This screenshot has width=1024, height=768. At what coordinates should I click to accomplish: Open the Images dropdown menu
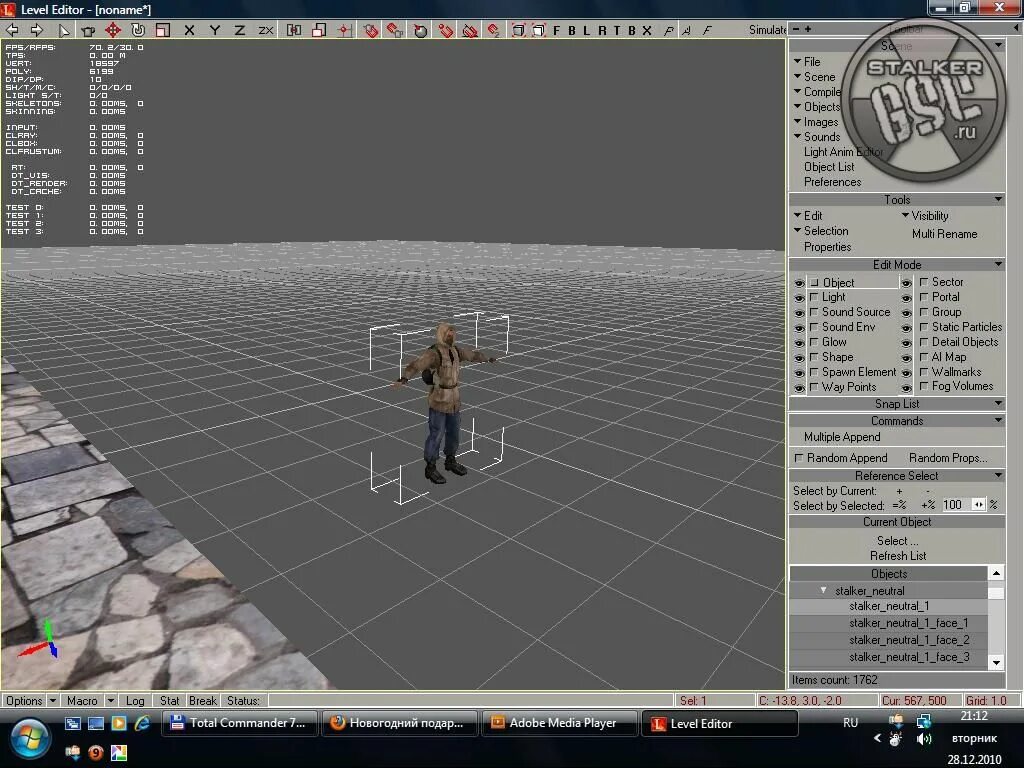[816, 121]
